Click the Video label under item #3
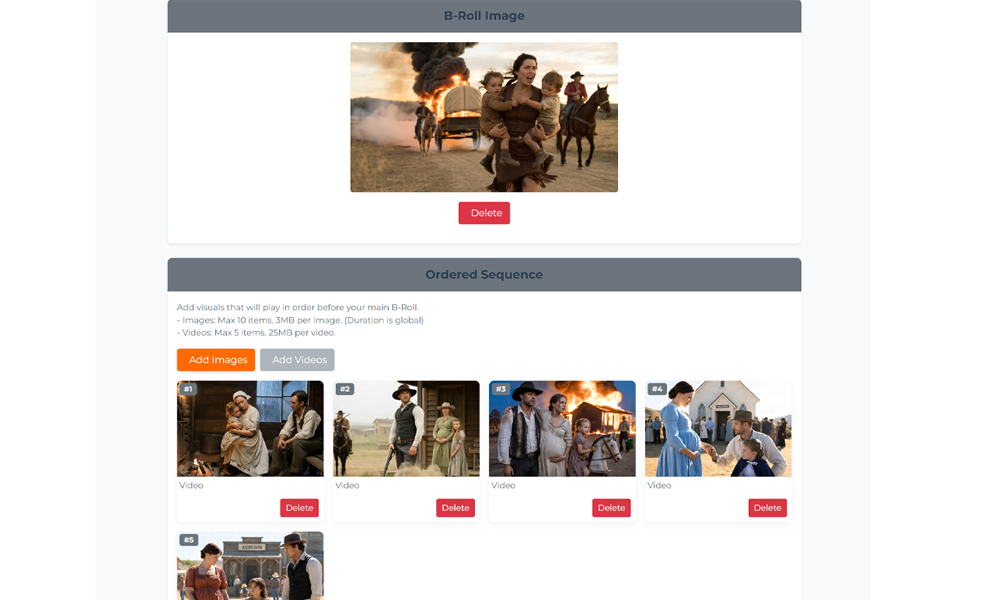The image size is (1000, 600). 503,485
